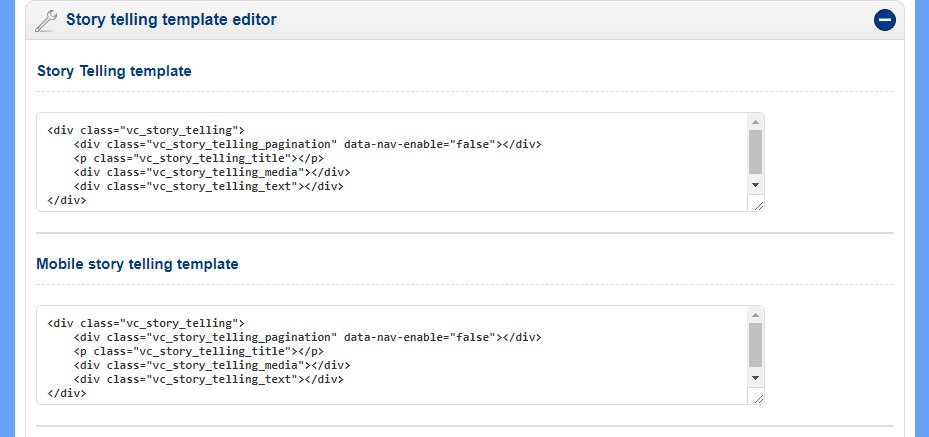
Task: Click the Story Telling template section heading
Action: tap(114, 71)
